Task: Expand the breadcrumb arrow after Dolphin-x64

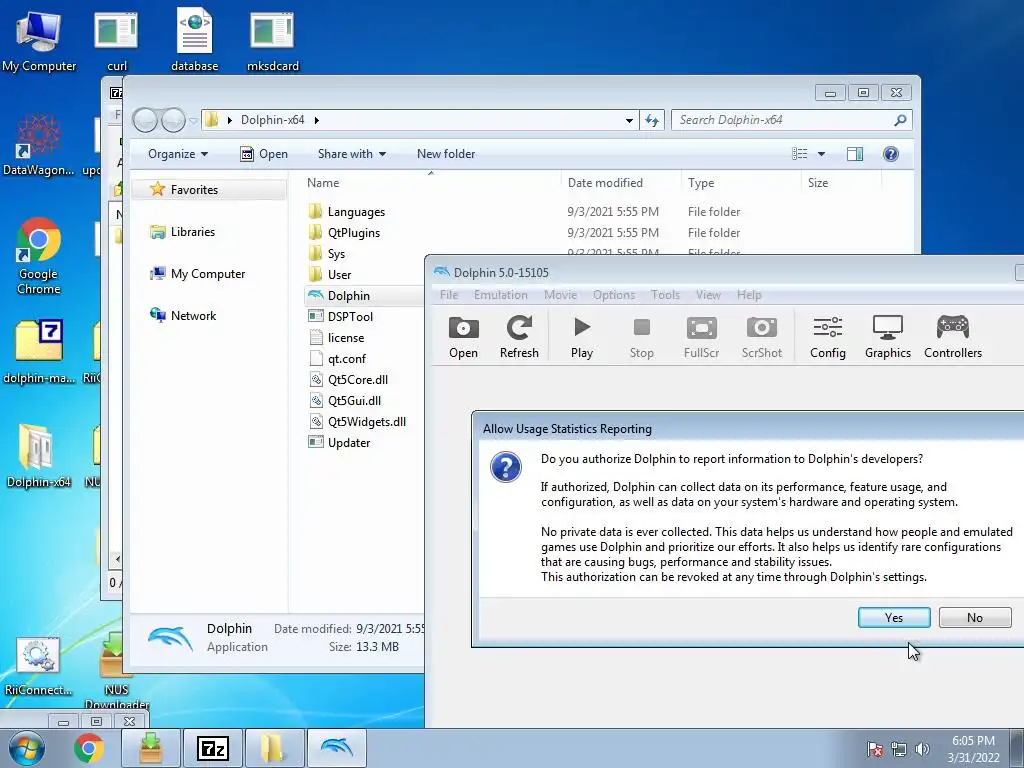Action: point(317,120)
